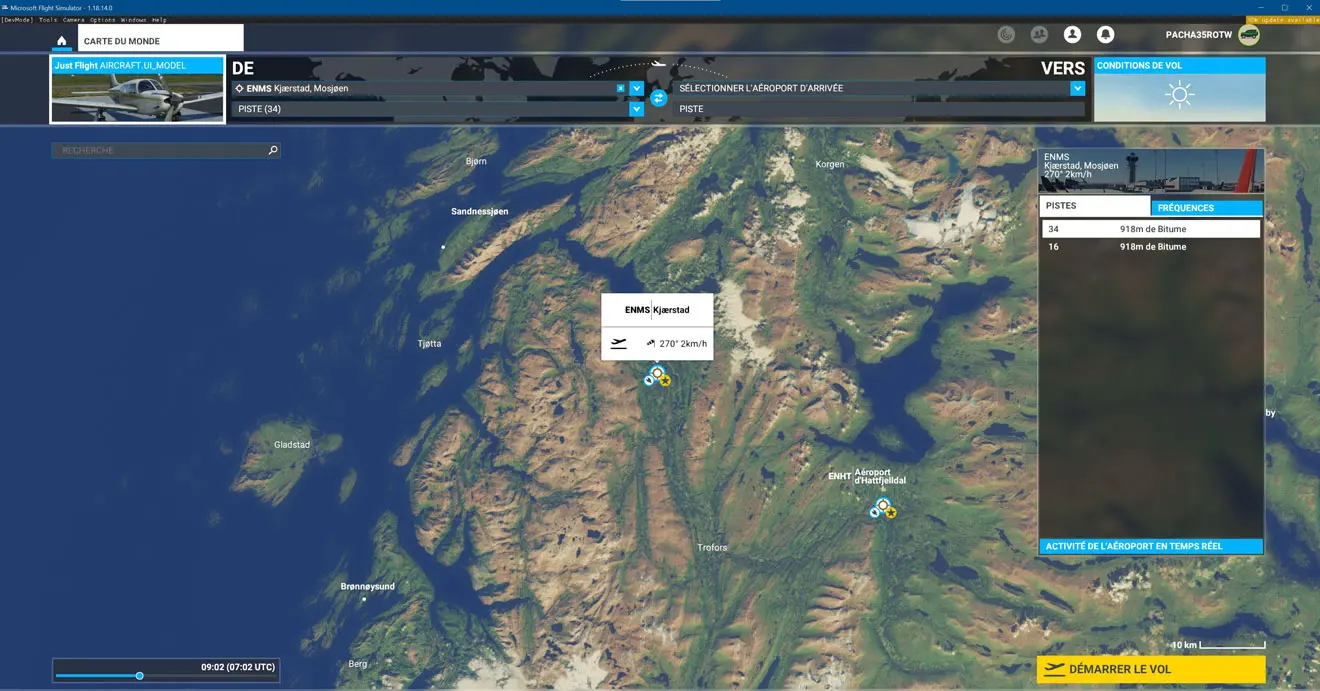1320x691 pixels.
Task: Expand the arrival airport dropdown arrow
Action: coord(1077,88)
